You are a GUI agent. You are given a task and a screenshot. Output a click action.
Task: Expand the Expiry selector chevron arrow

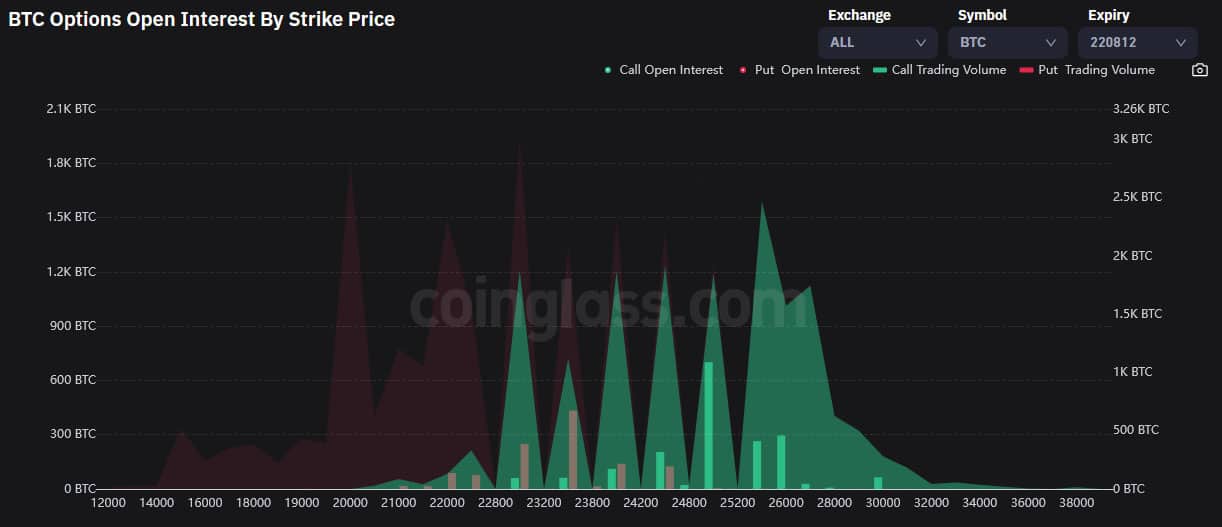(x=1180, y=43)
